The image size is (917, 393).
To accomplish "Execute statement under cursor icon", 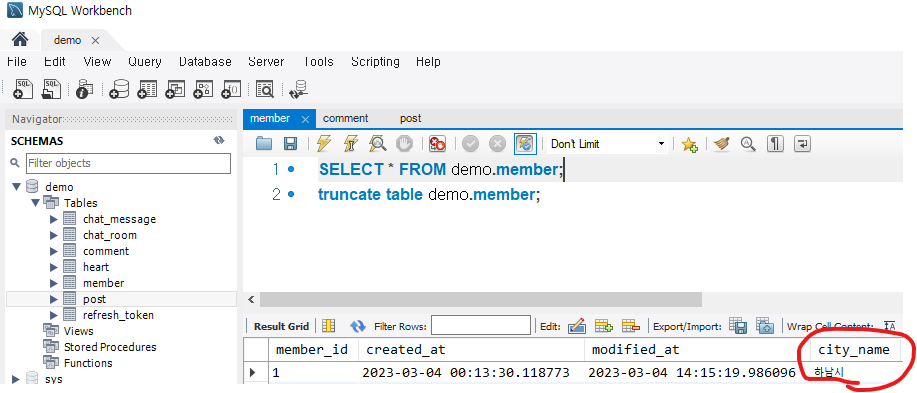I will click(351, 143).
